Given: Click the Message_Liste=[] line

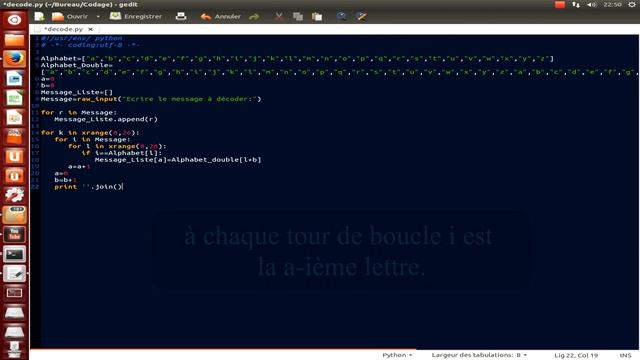Looking at the screenshot, I should coord(76,93).
